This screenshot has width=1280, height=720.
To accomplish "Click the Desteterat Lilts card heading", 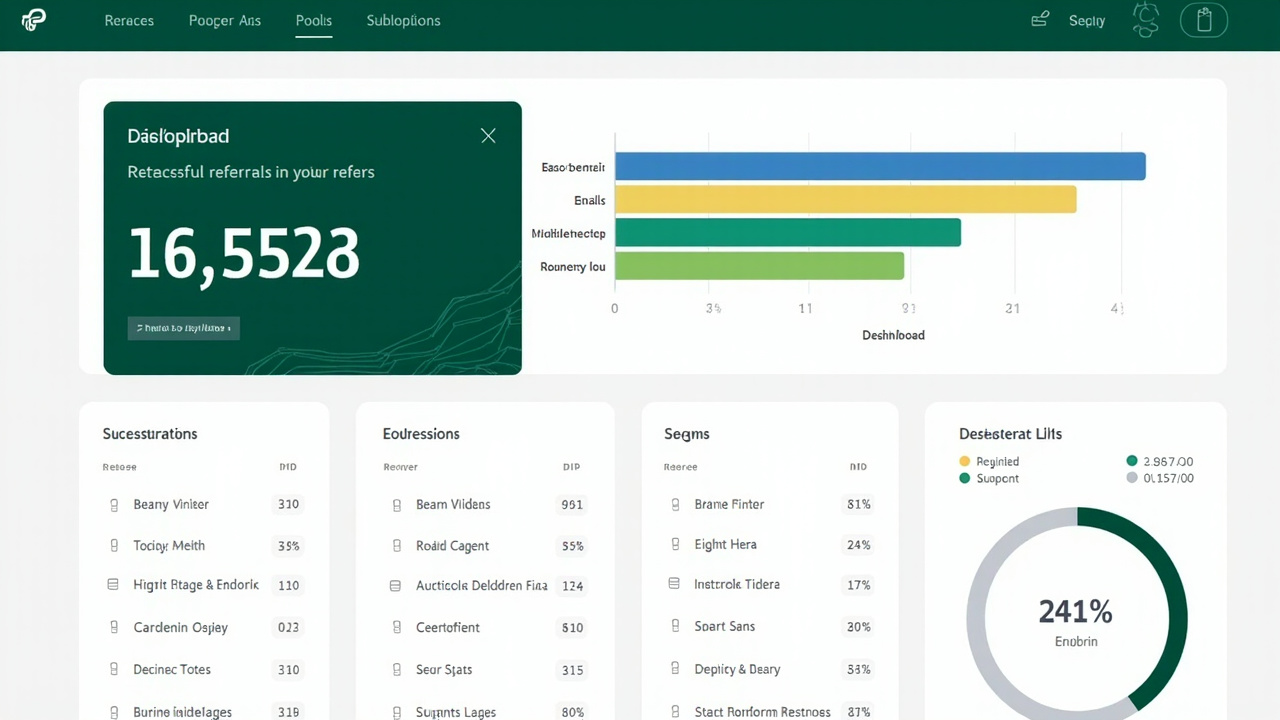I will pos(1010,434).
